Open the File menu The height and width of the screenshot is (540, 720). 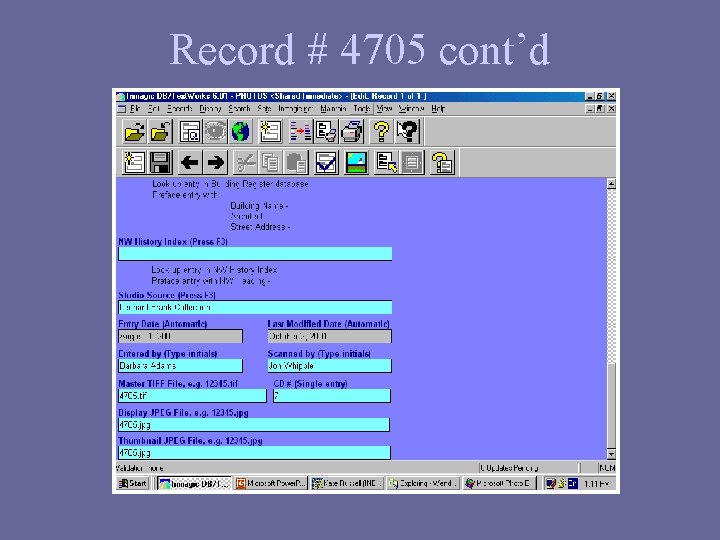pyautogui.click(x=135, y=109)
